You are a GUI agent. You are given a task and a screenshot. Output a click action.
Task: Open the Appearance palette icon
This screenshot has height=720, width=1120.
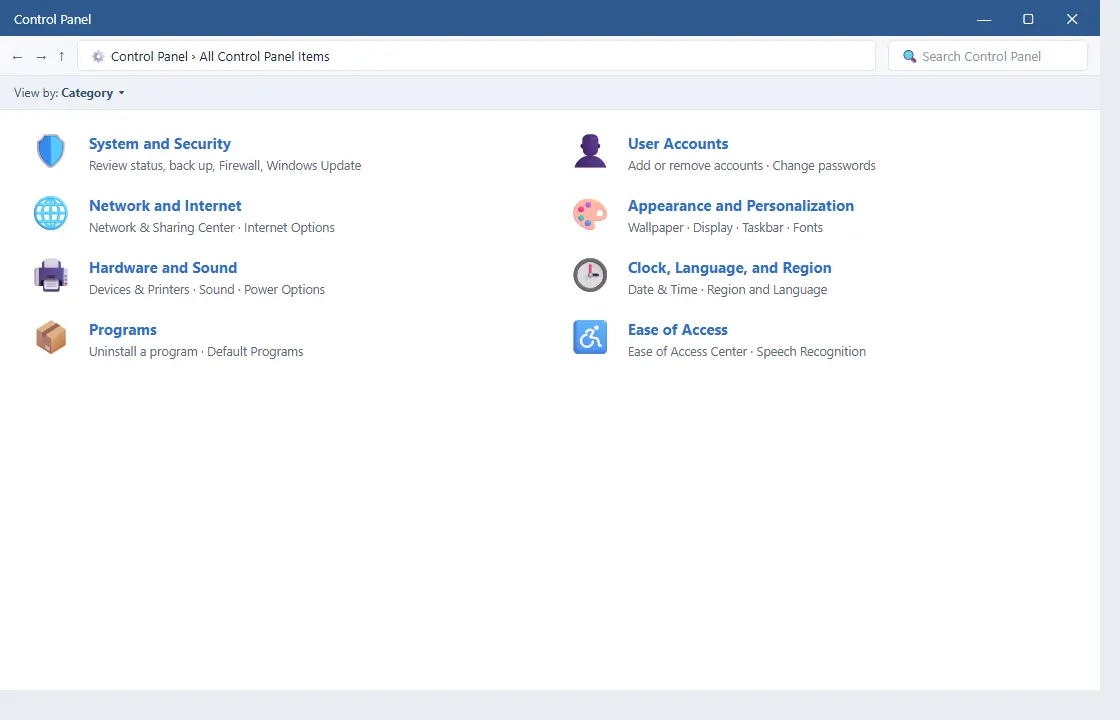[x=590, y=214]
